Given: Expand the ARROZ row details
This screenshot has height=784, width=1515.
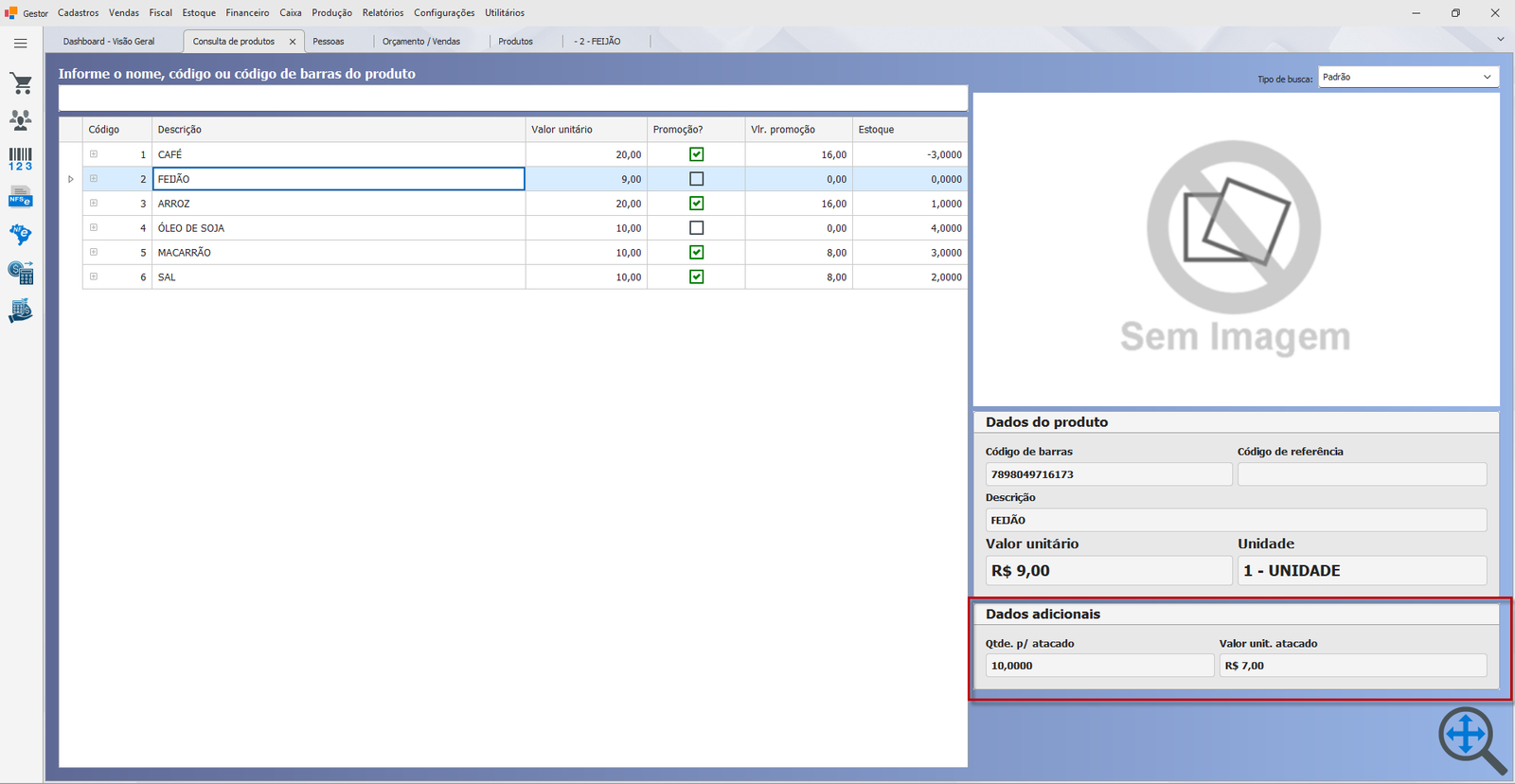Looking at the screenshot, I should [94, 204].
